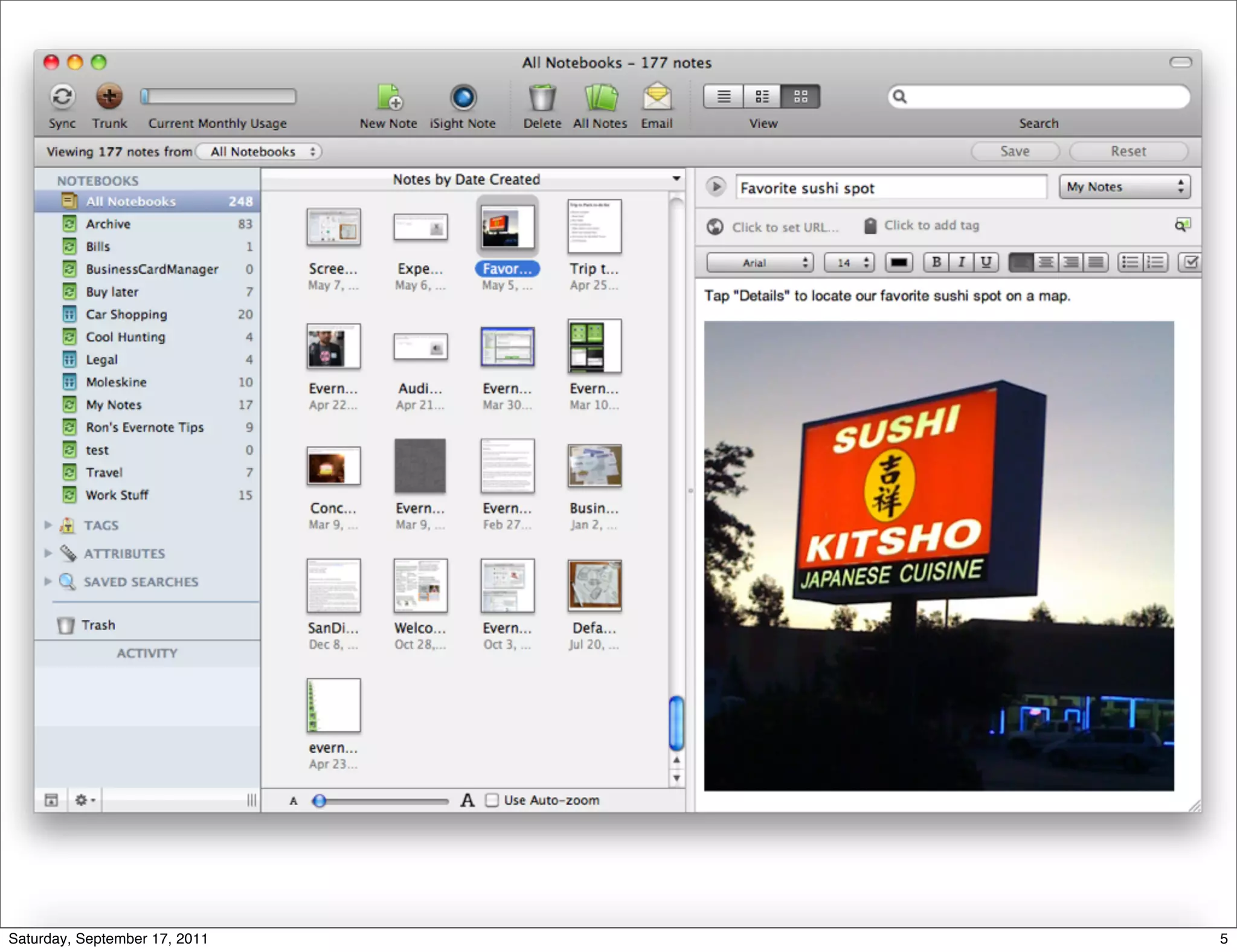Click the Delete trash can icon
The image size is (1237, 952).
point(542,97)
